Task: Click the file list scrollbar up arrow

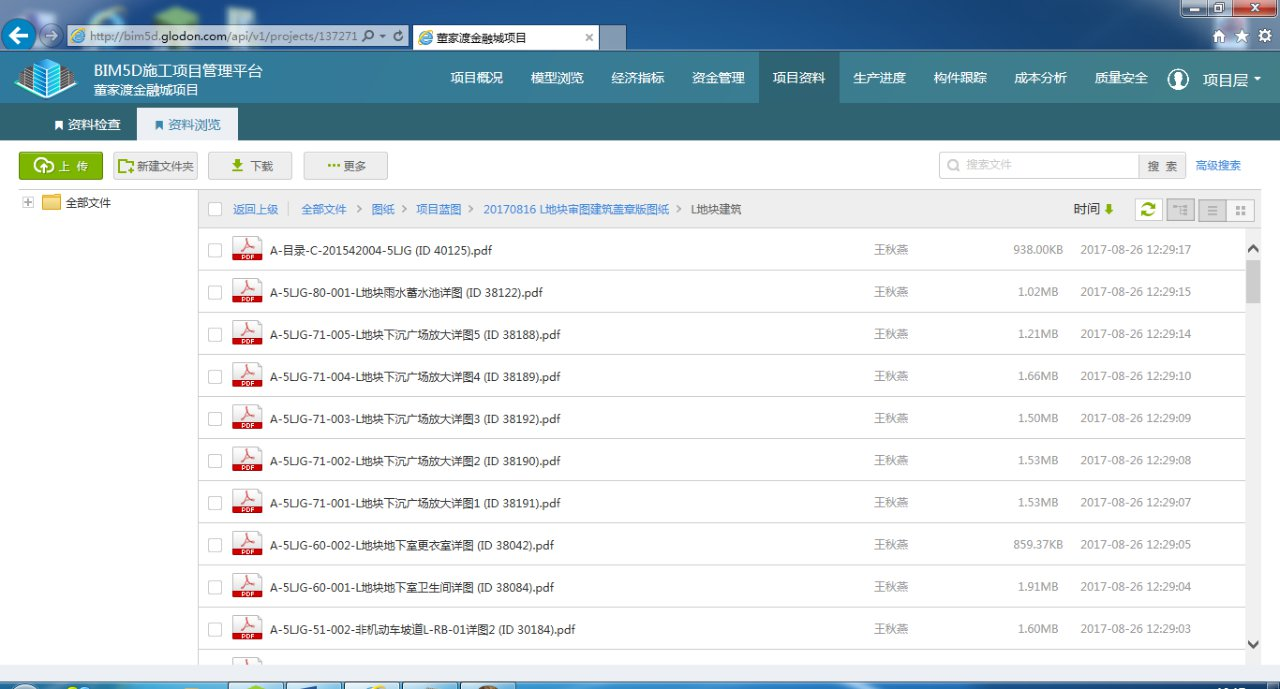Action: coord(1254,248)
